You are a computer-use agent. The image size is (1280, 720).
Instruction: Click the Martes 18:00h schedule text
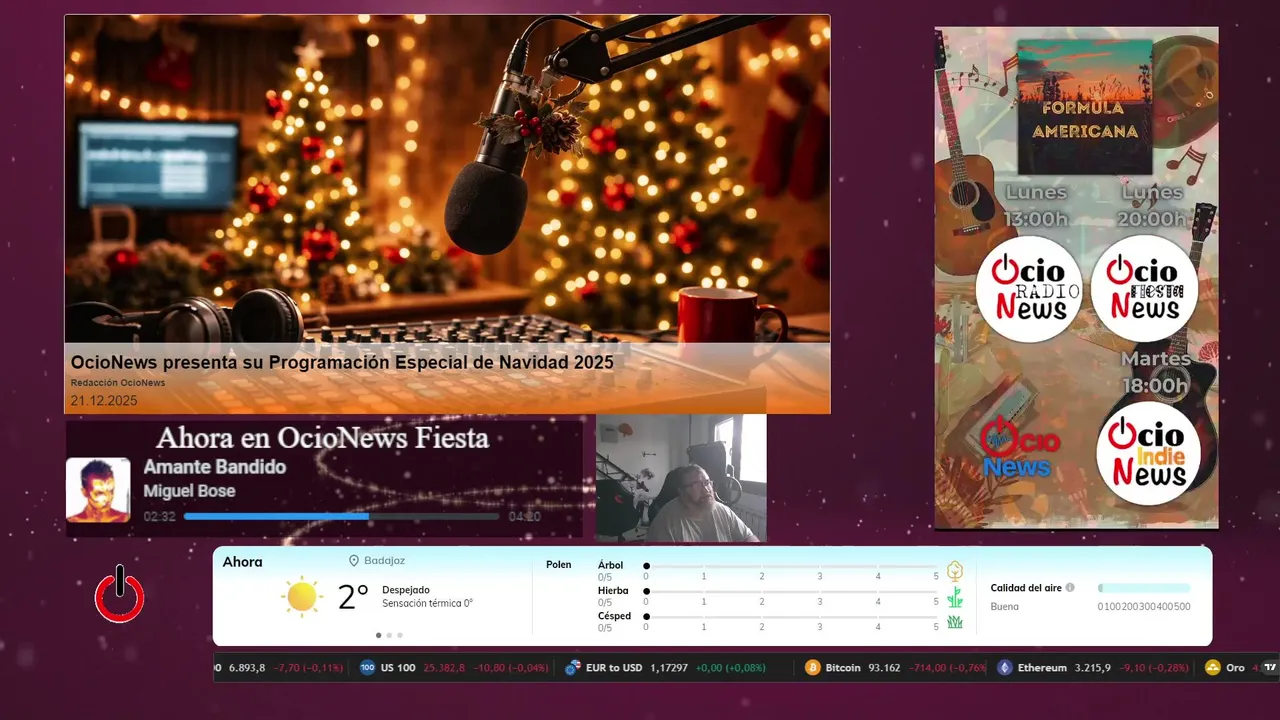[x=1155, y=372]
